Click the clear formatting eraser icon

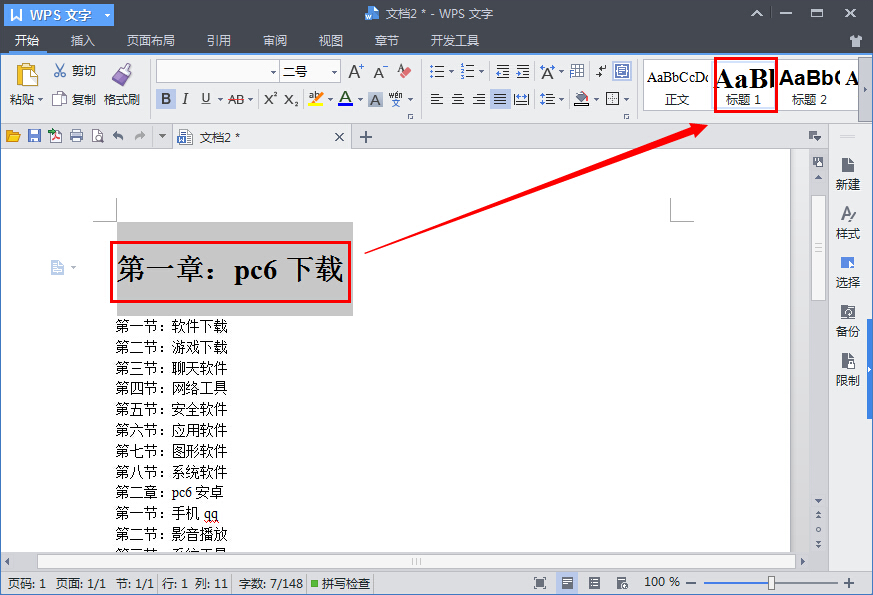click(404, 71)
